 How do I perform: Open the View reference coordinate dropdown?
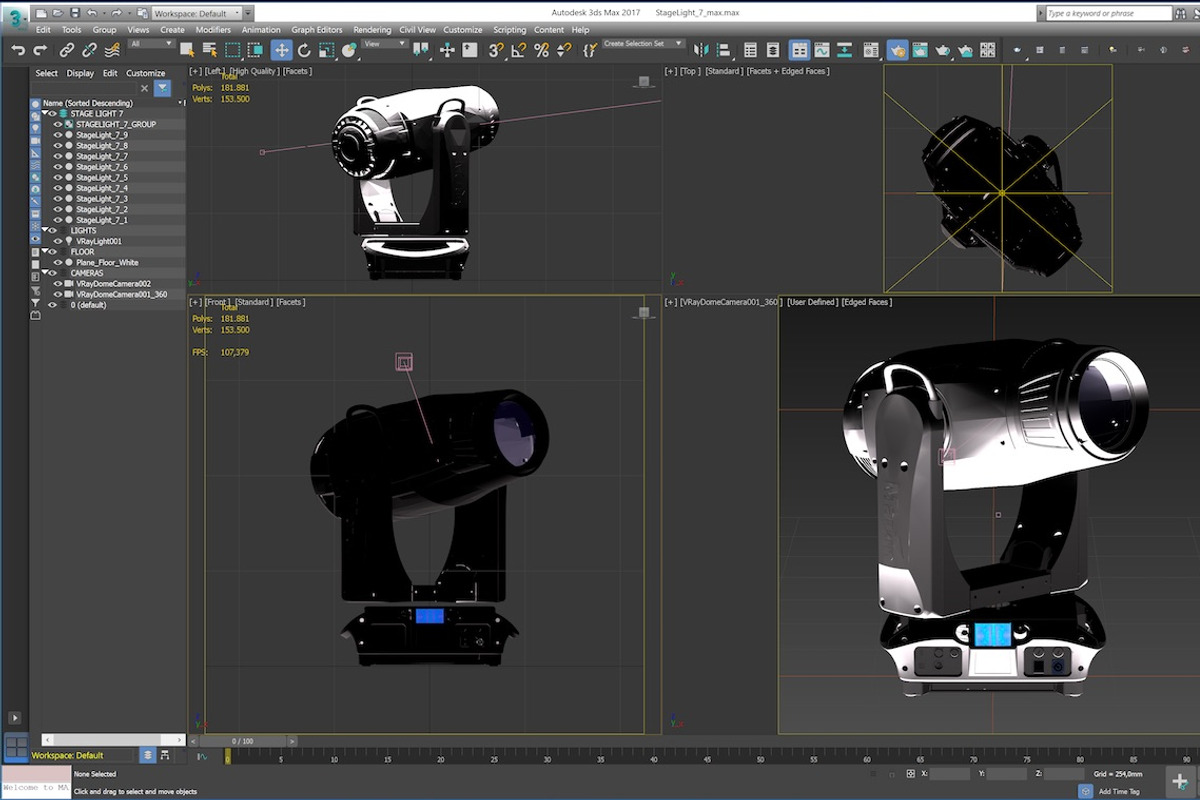click(x=385, y=44)
